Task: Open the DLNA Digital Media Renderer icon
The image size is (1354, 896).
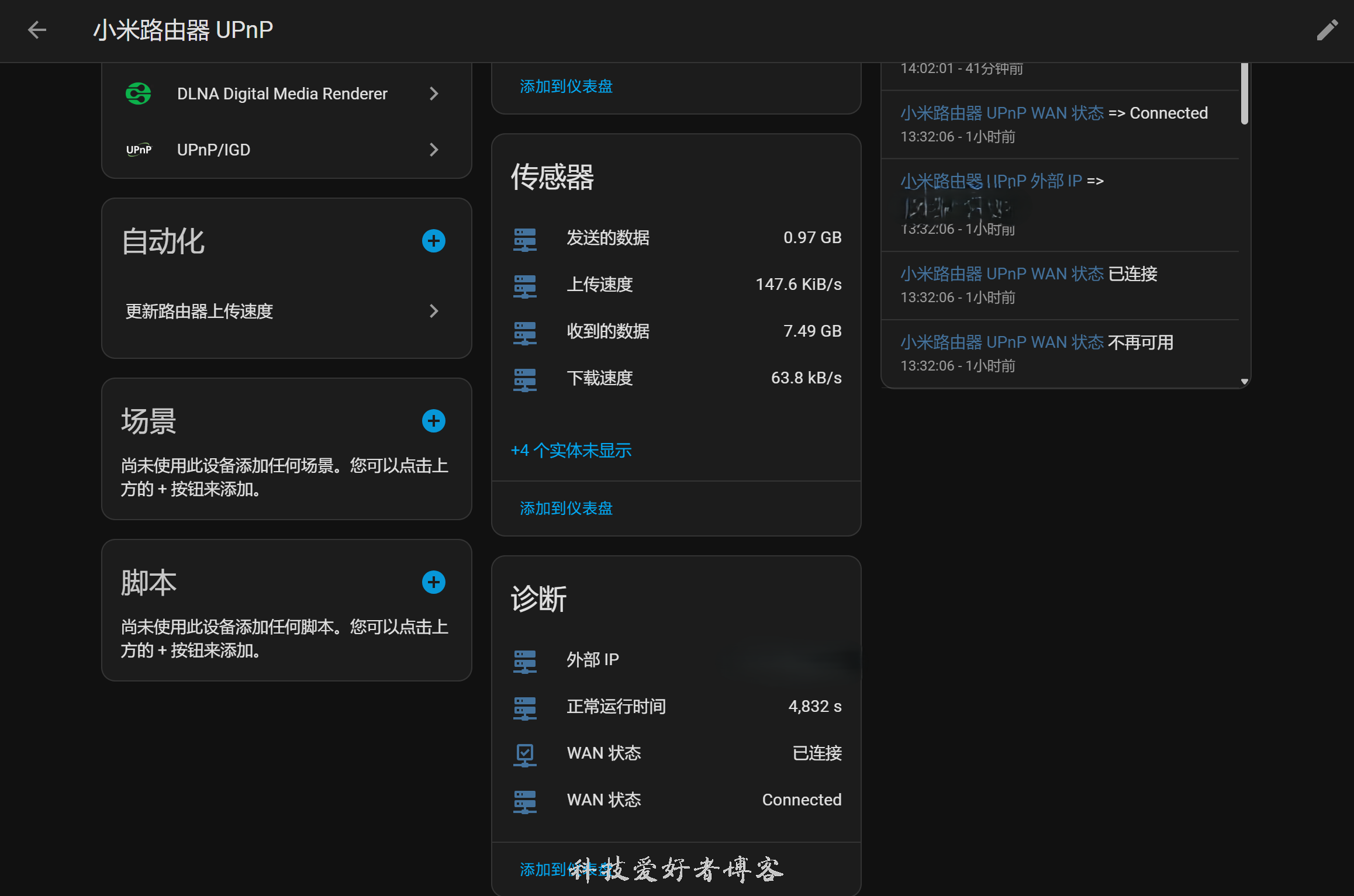Action: 139,94
